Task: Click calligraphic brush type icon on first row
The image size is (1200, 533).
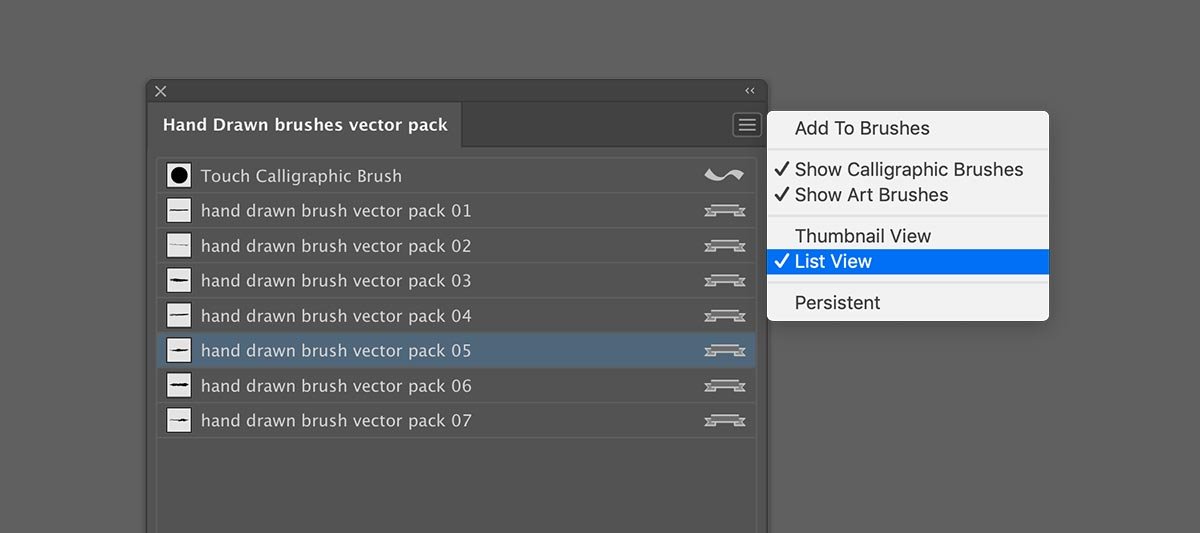Action: (x=724, y=176)
